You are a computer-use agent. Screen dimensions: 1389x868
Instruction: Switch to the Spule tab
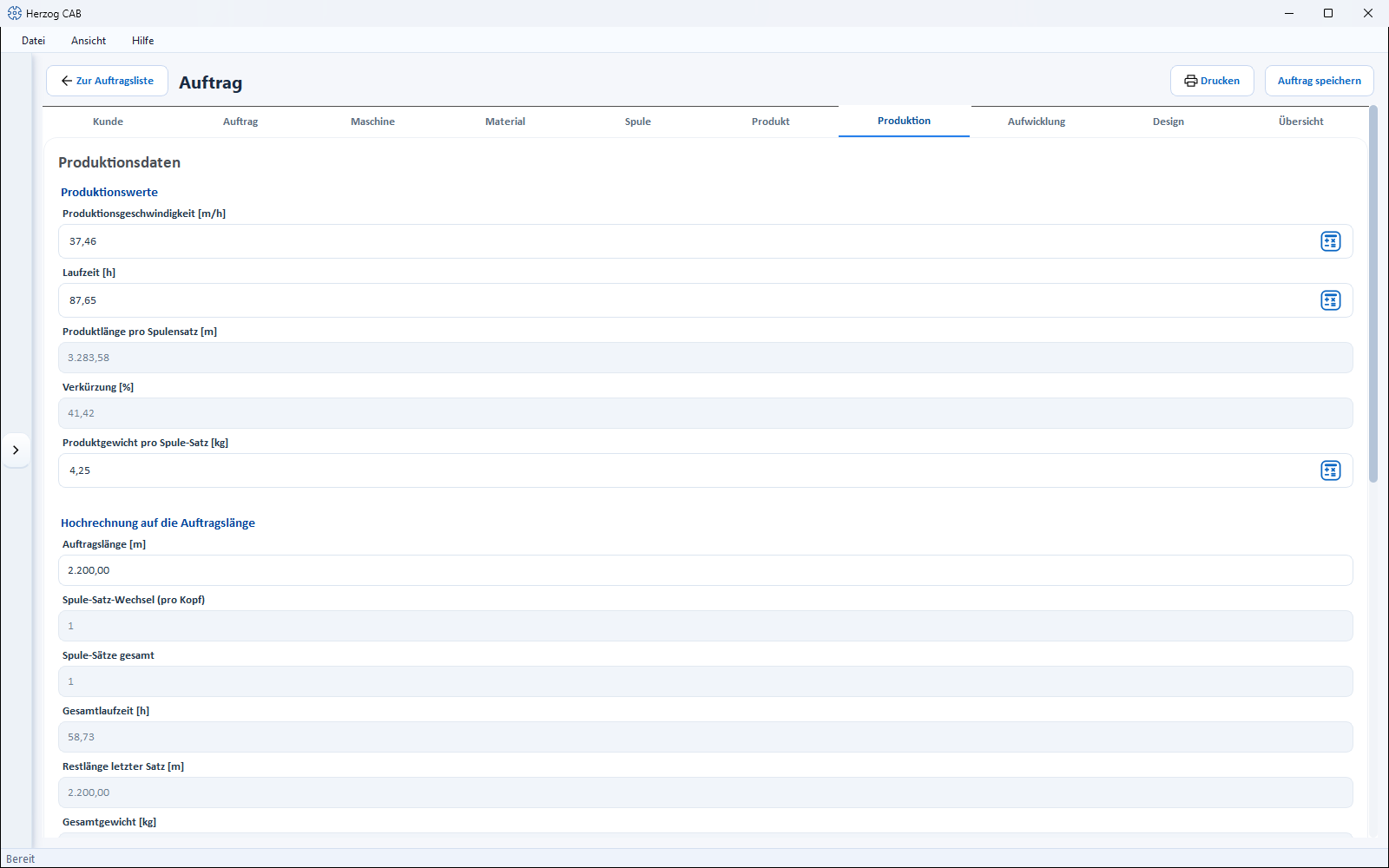[638, 122]
